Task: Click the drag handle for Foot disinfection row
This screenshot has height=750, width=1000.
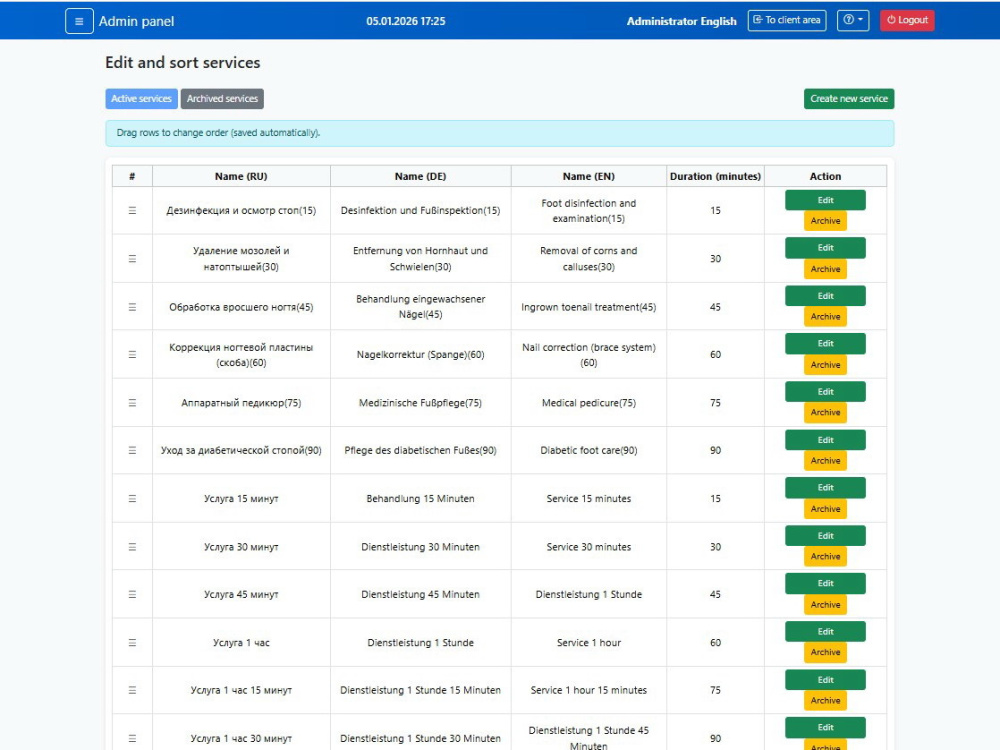Action: point(132,210)
